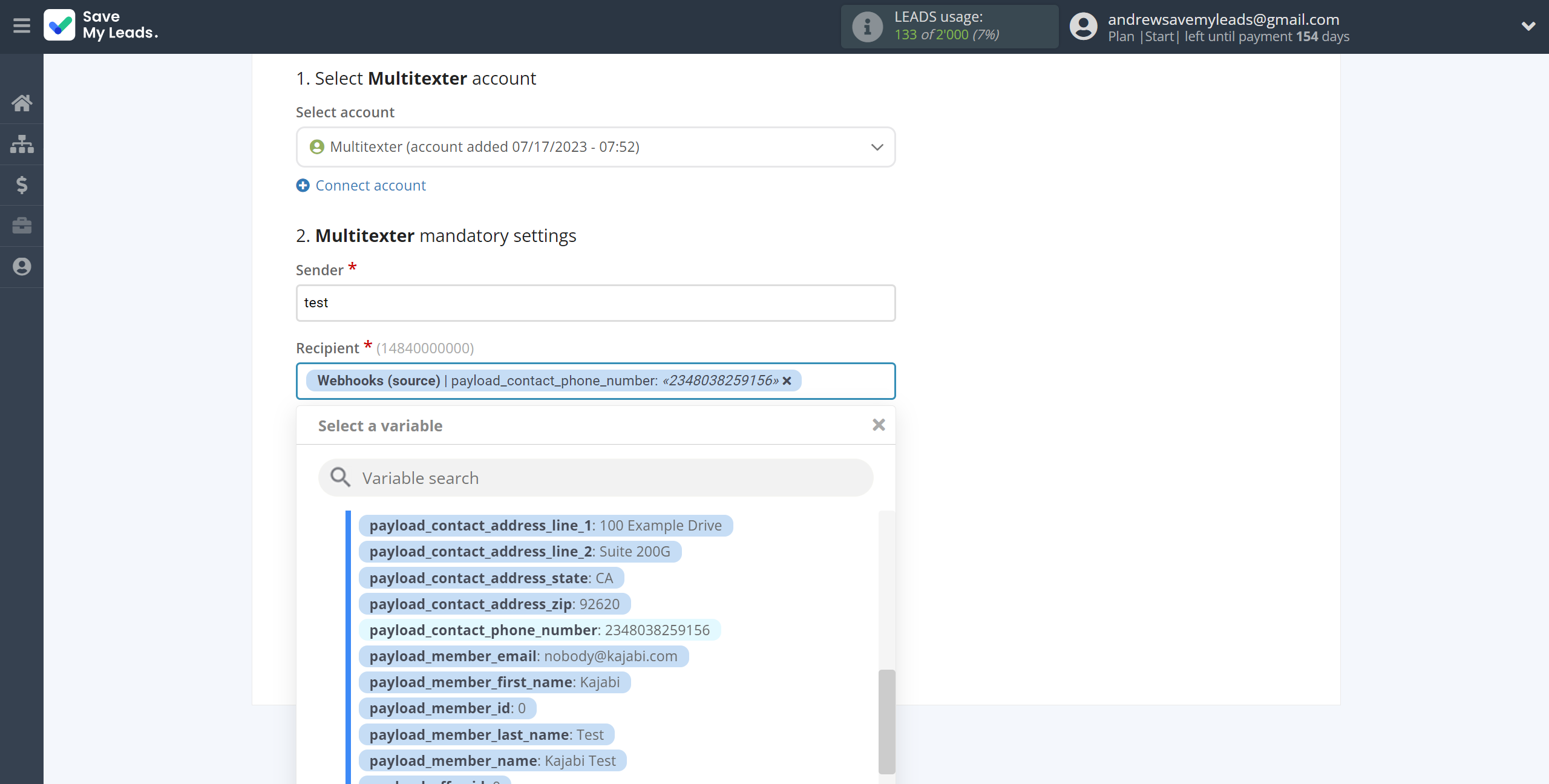Open profile icon in sidebar
This screenshot has width=1549, height=784.
[22, 267]
